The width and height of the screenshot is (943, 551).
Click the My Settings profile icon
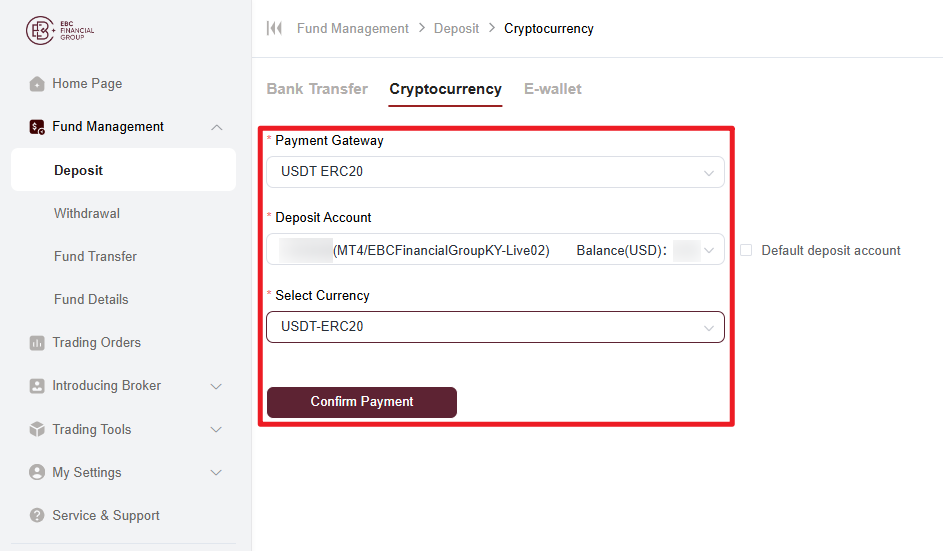tap(37, 472)
